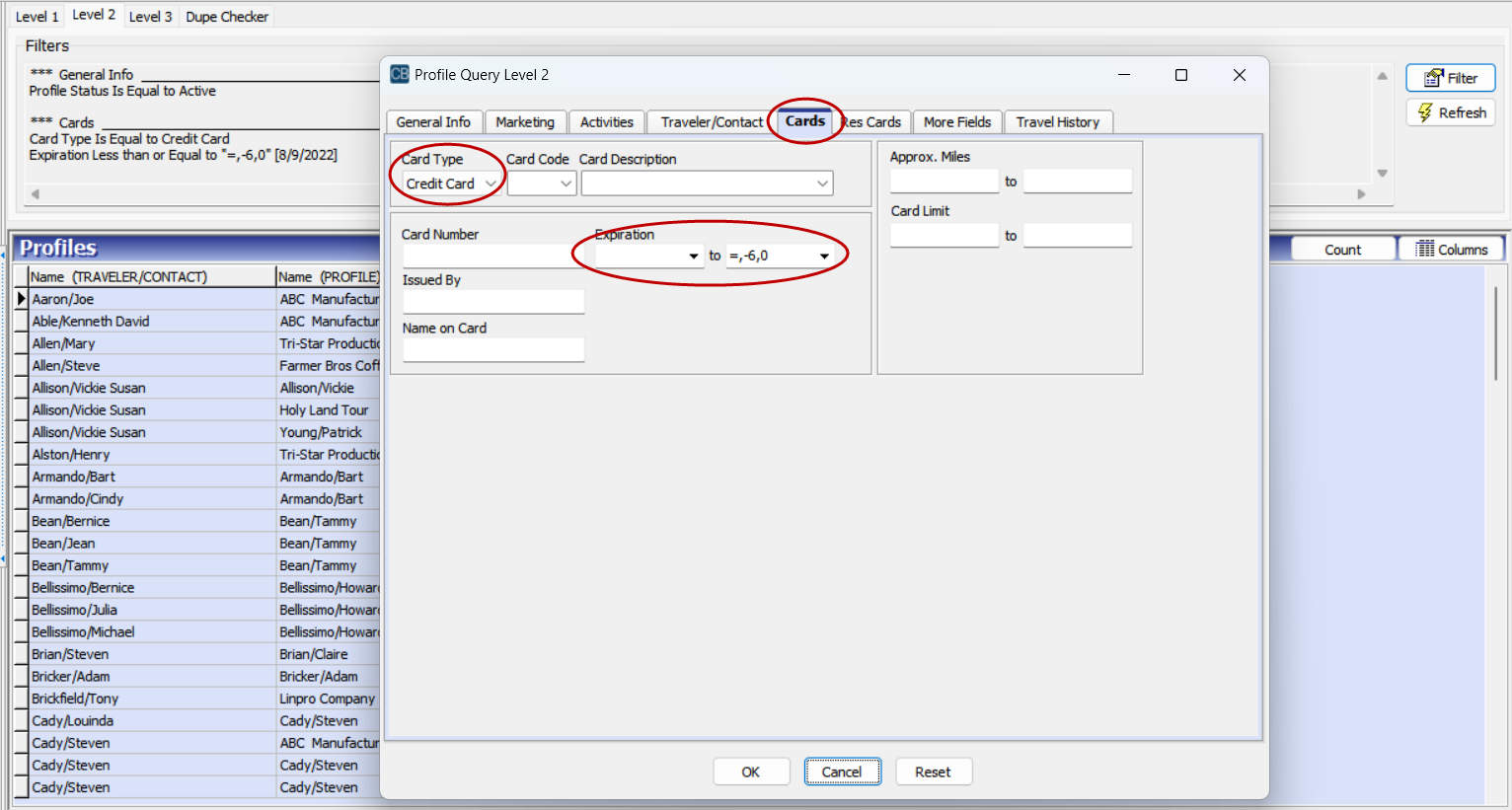Select the Cards tab
The width and height of the screenshot is (1512, 810).
[x=805, y=121]
